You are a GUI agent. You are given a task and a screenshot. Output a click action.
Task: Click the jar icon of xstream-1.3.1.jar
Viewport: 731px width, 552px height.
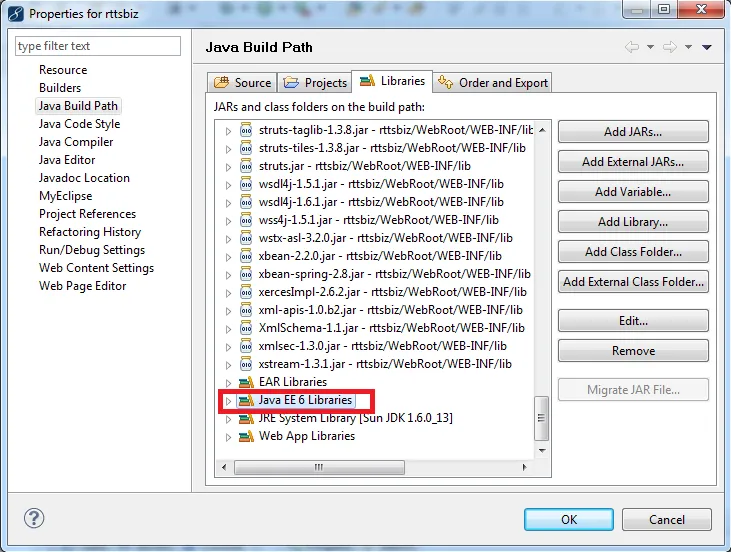tap(246, 364)
